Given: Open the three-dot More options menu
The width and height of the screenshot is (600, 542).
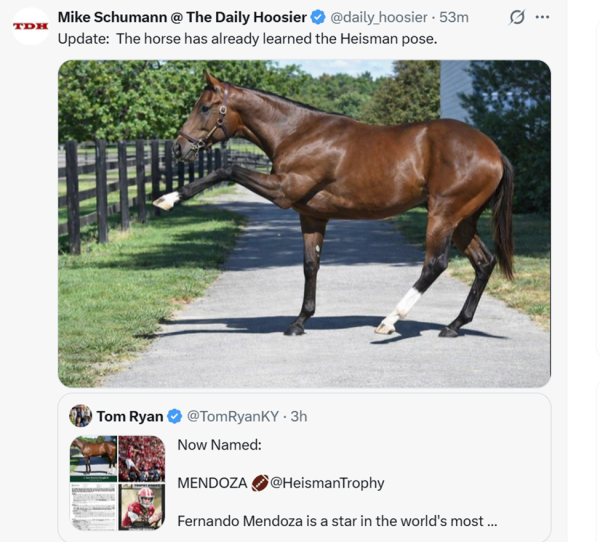Looking at the screenshot, I should 543,17.
